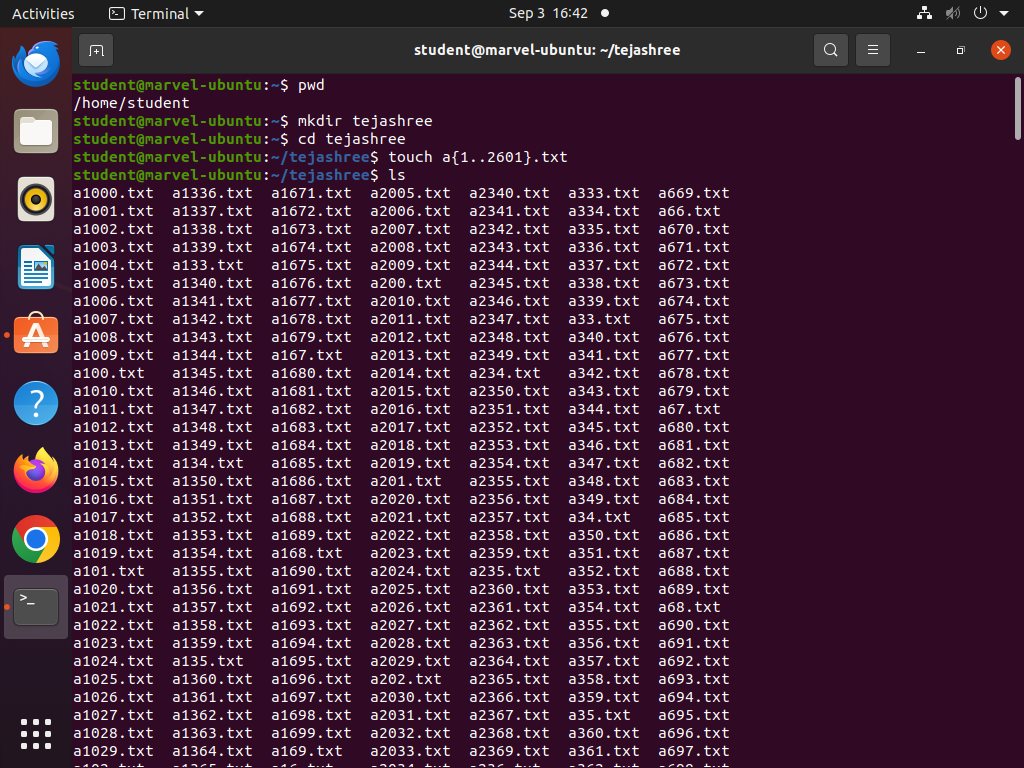Open a new terminal tab
This screenshot has width=1024, height=768.
click(x=96, y=50)
